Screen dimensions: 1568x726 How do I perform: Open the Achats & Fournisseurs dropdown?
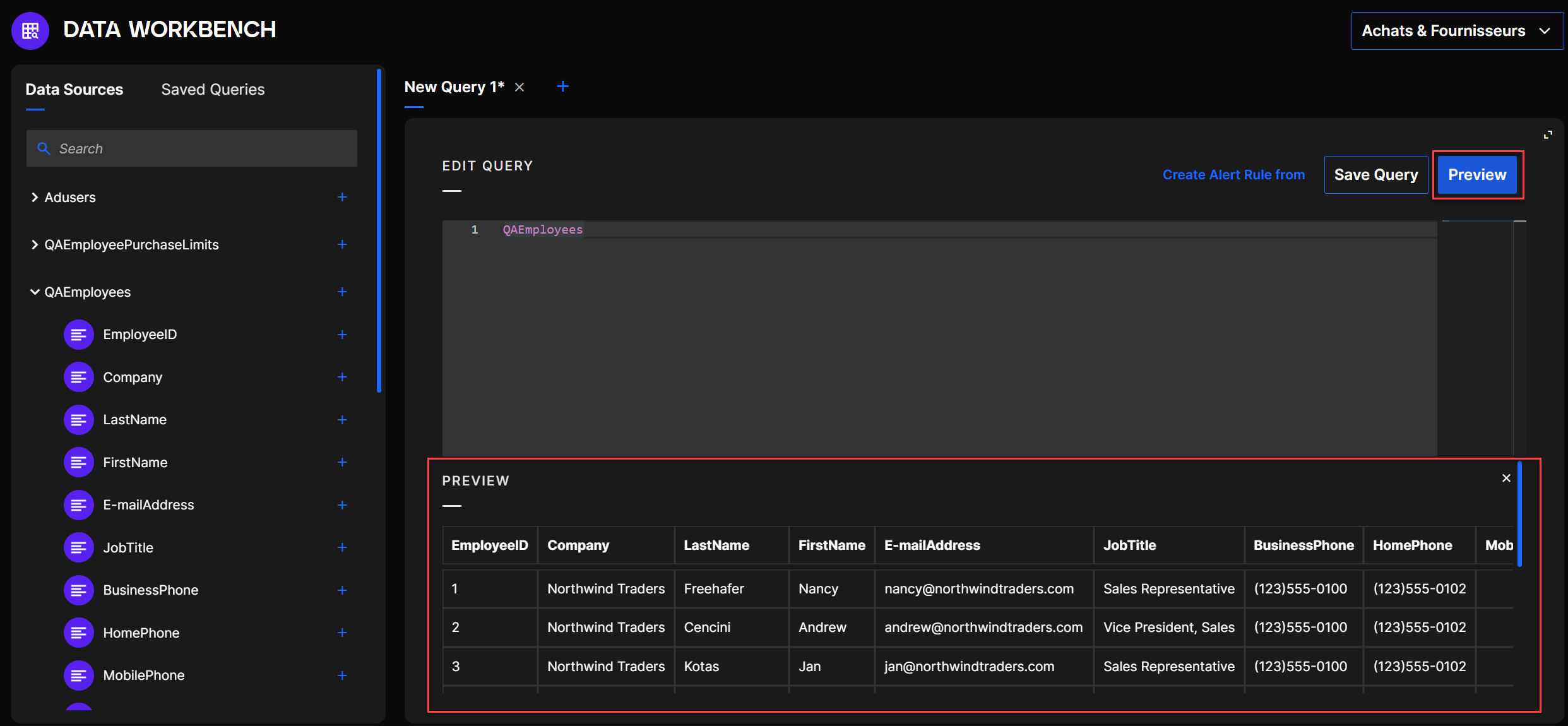pos(1456,30)
